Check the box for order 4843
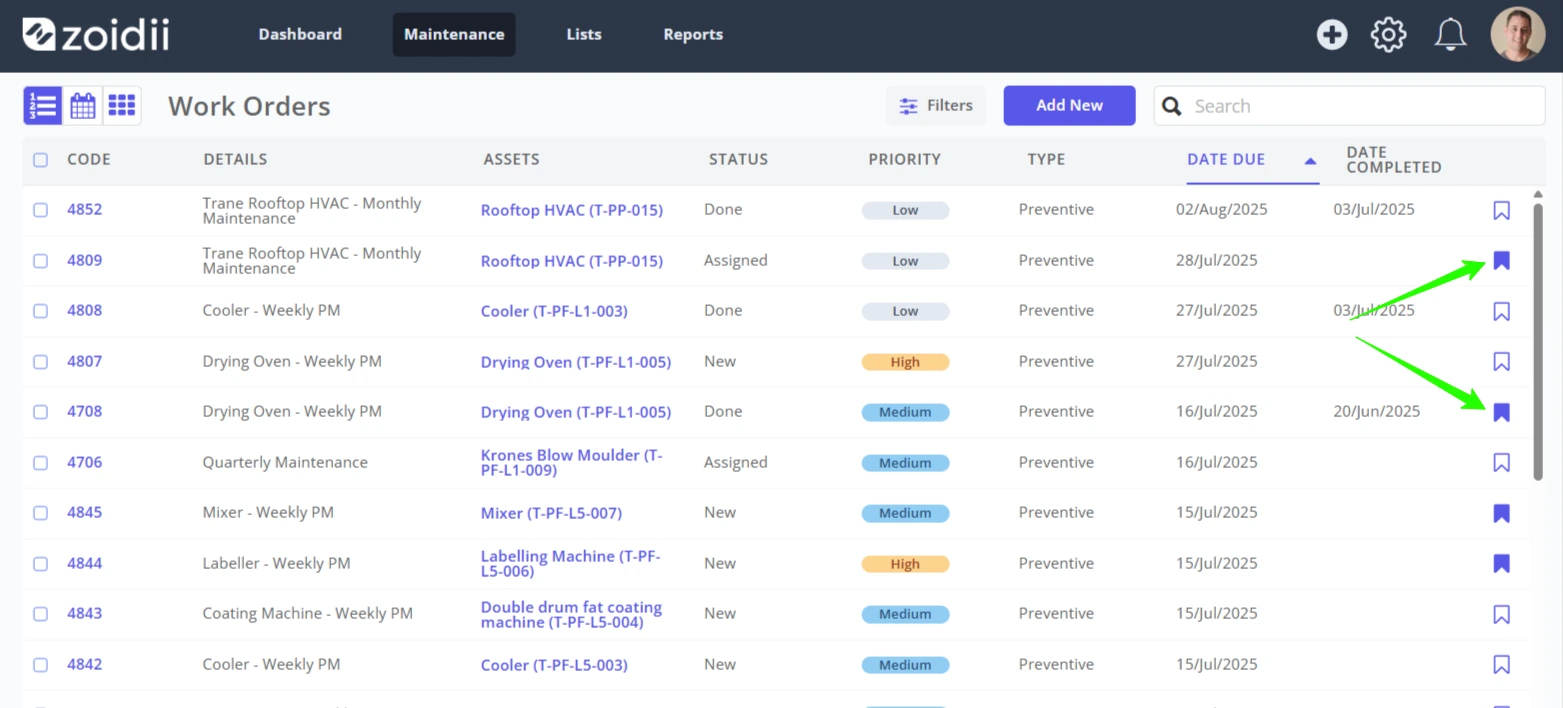 point(40,614)
